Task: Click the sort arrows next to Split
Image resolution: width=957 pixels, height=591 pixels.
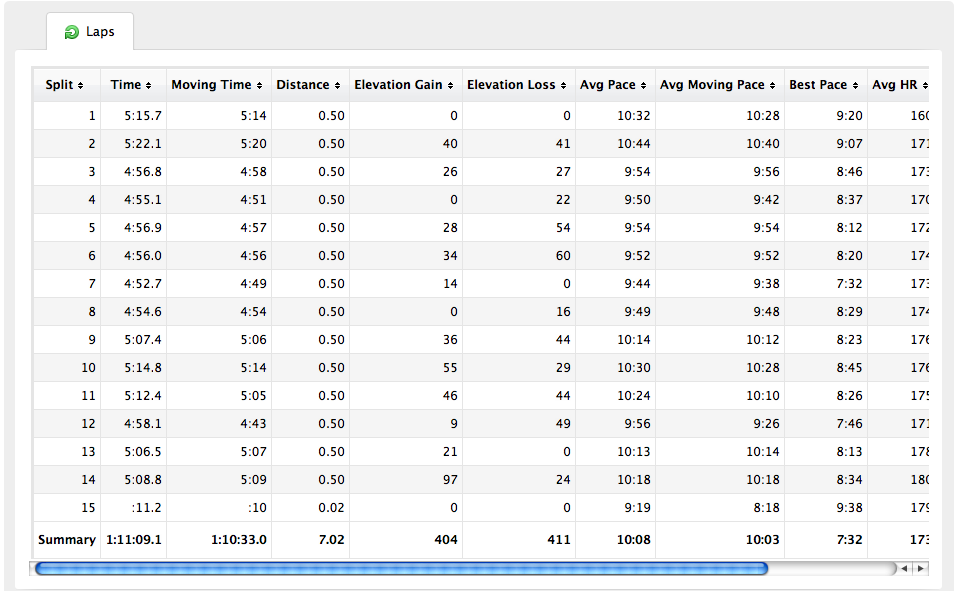Action: (81, 85)
